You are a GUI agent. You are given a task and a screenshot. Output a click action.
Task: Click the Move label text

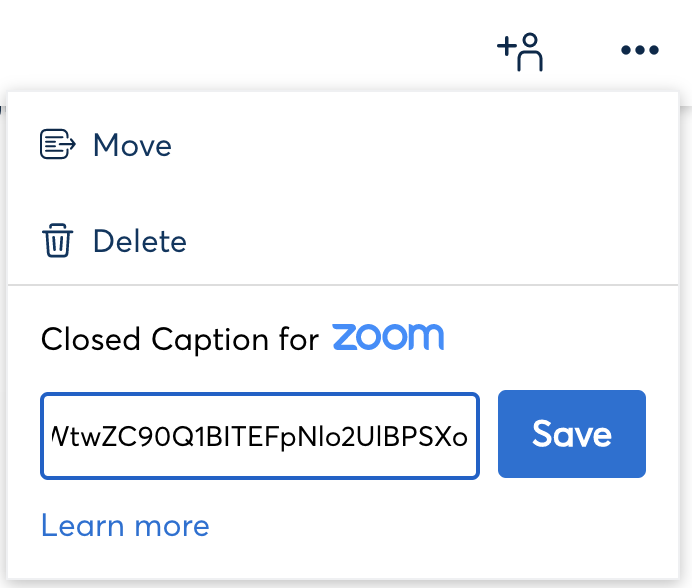pos(132,145)
